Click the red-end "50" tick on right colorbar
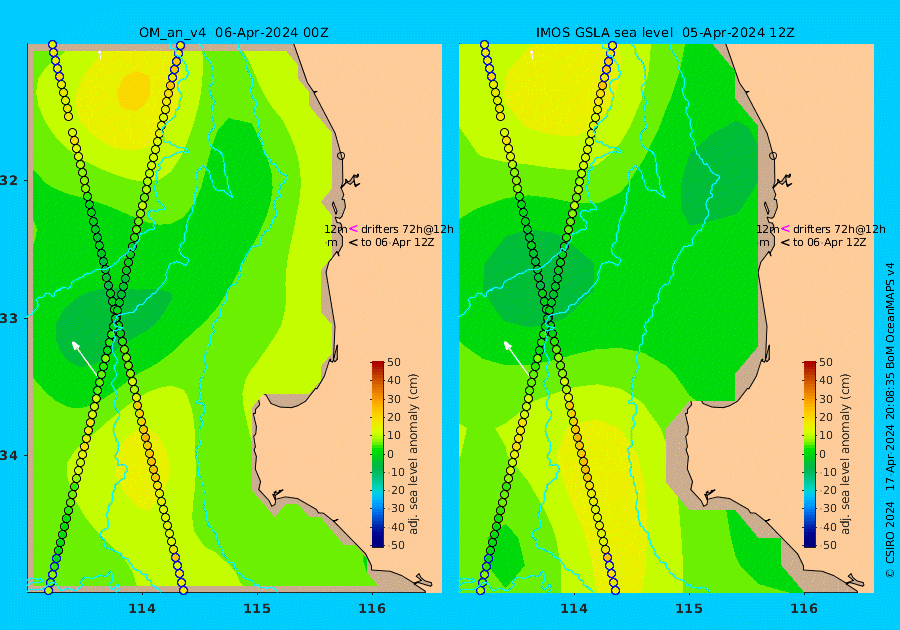900x630 pixels. click(x=825, y=363)
